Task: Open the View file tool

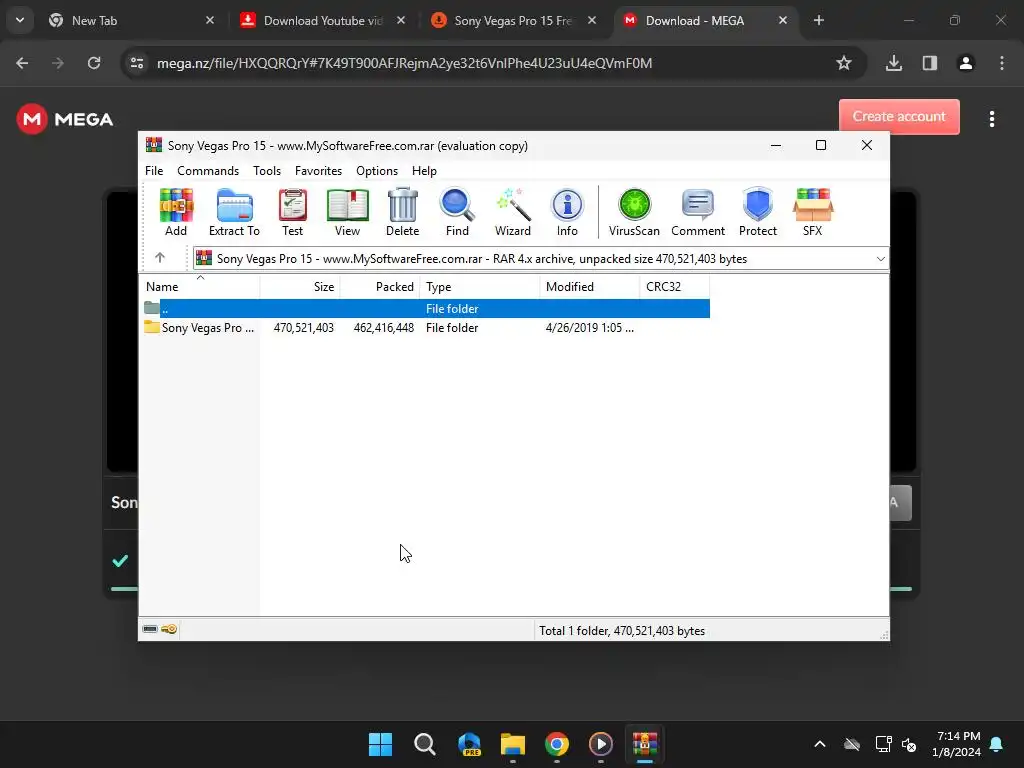Action: tap(347, 212)
